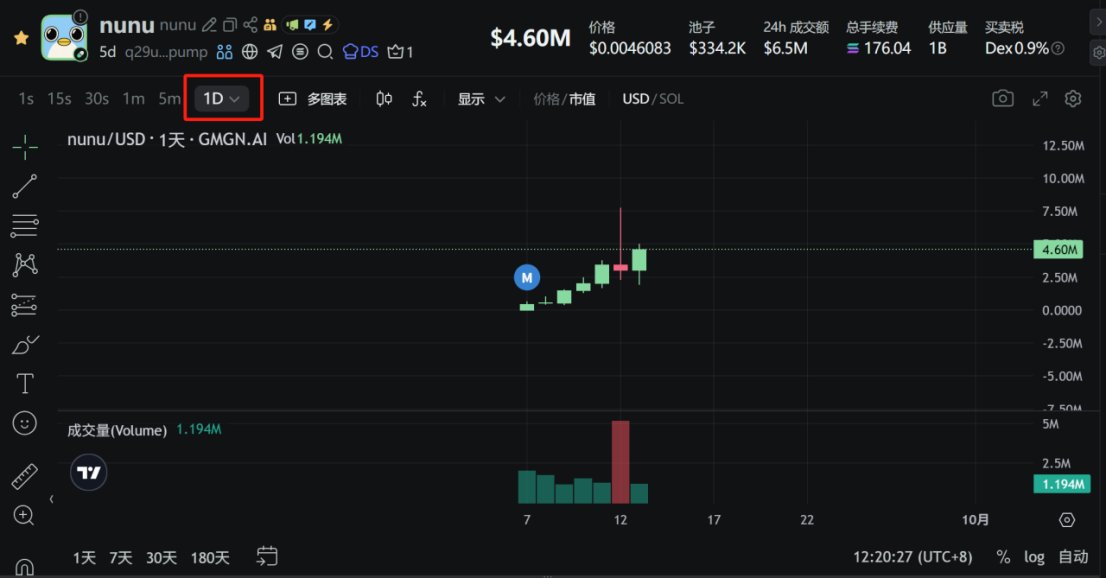1107x579 pixels.
Task: Select the forecasting and measurement tool
Action: click(x=25, y=305)
